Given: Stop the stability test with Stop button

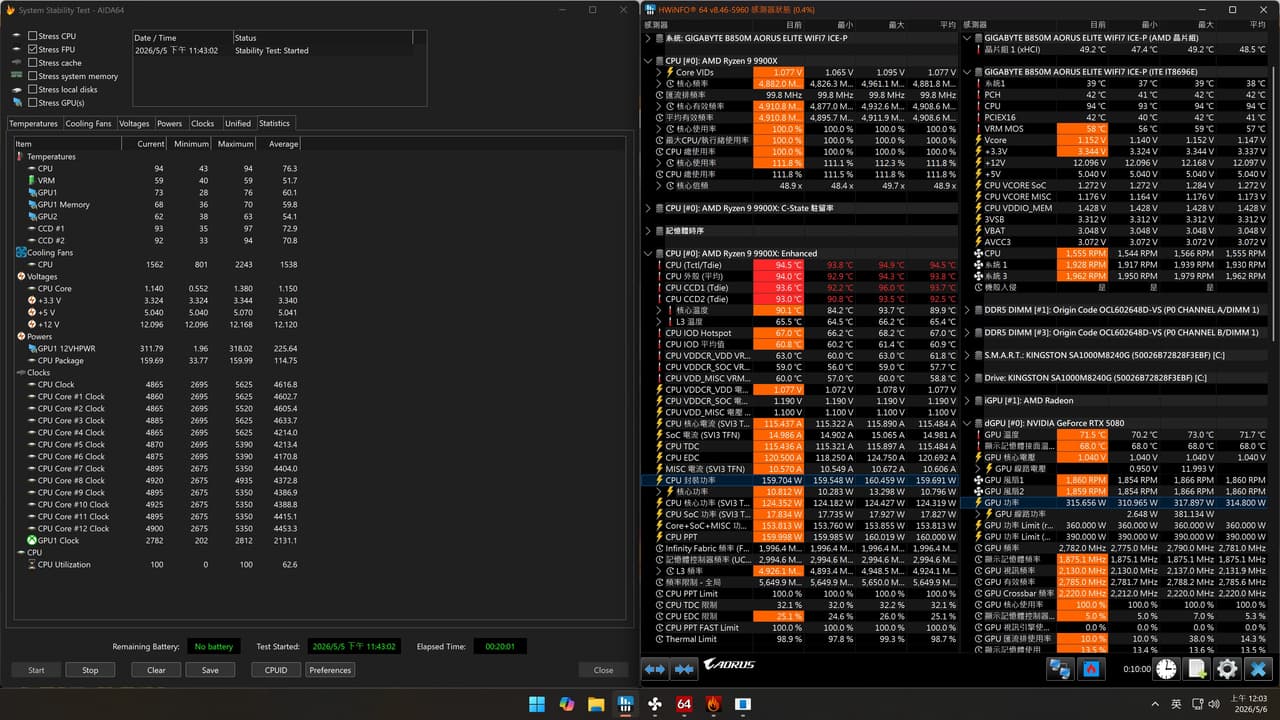Looking at the screenshot, I should pos(90,670).
